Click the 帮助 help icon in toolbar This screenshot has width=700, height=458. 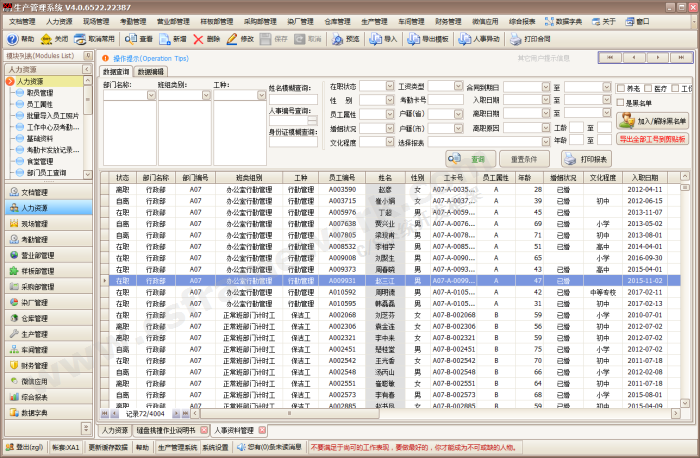click(x=20, y=39)
